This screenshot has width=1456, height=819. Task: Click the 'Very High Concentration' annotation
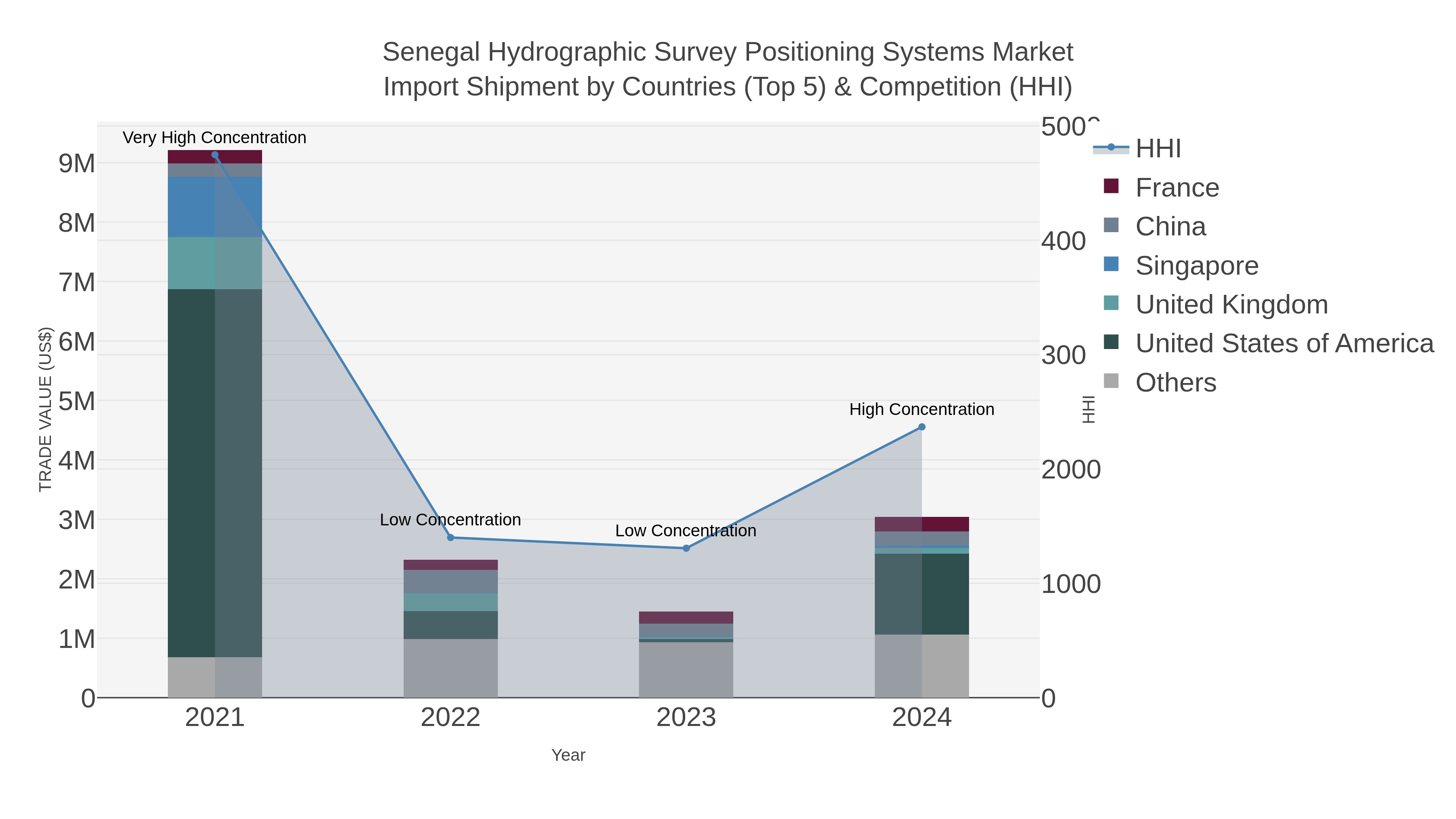(214, 138)
